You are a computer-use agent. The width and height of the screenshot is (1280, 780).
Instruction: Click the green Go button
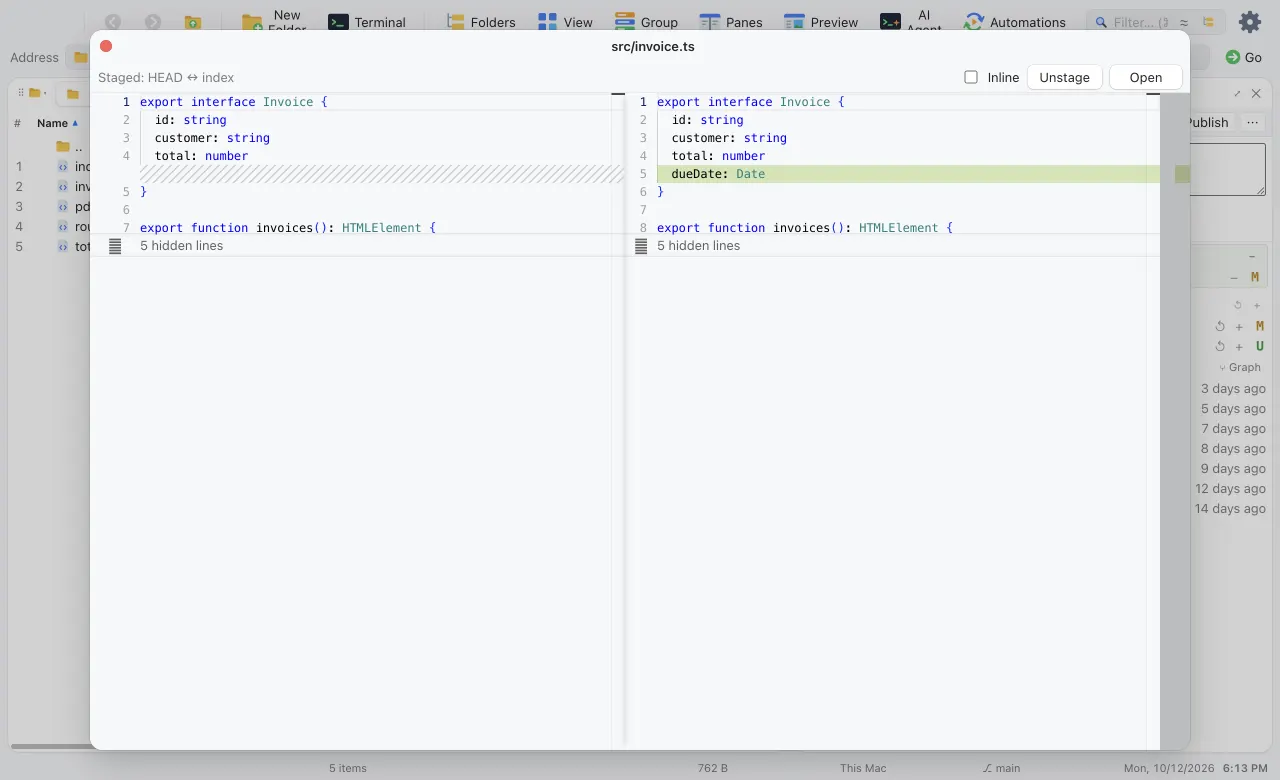click(1243, 57)
